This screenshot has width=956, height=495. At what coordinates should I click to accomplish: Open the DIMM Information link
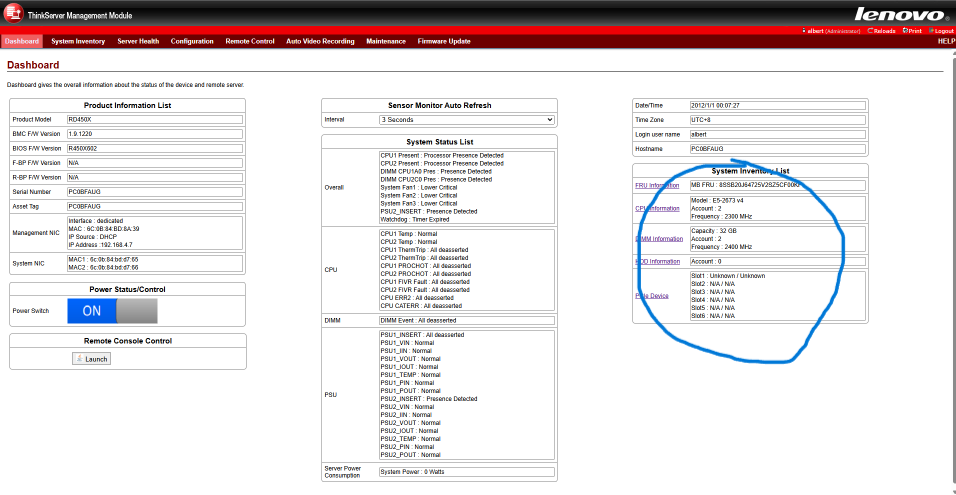click(659, 239)
